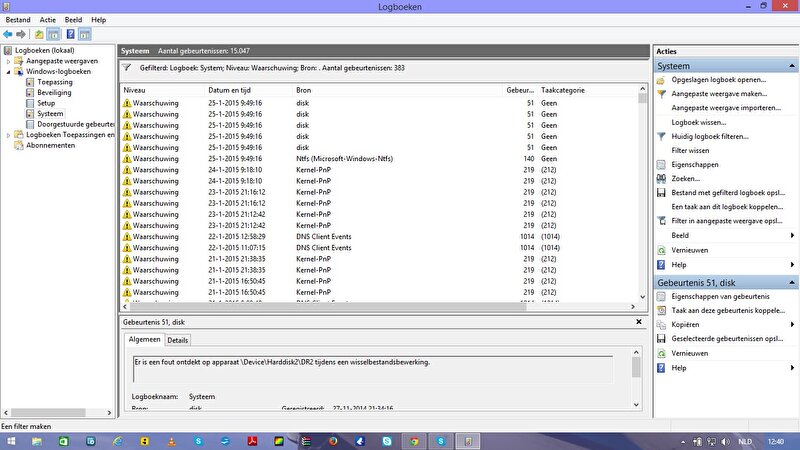
Task: Expand the Beeld submenu in Acties
Action: click(791, 235)
